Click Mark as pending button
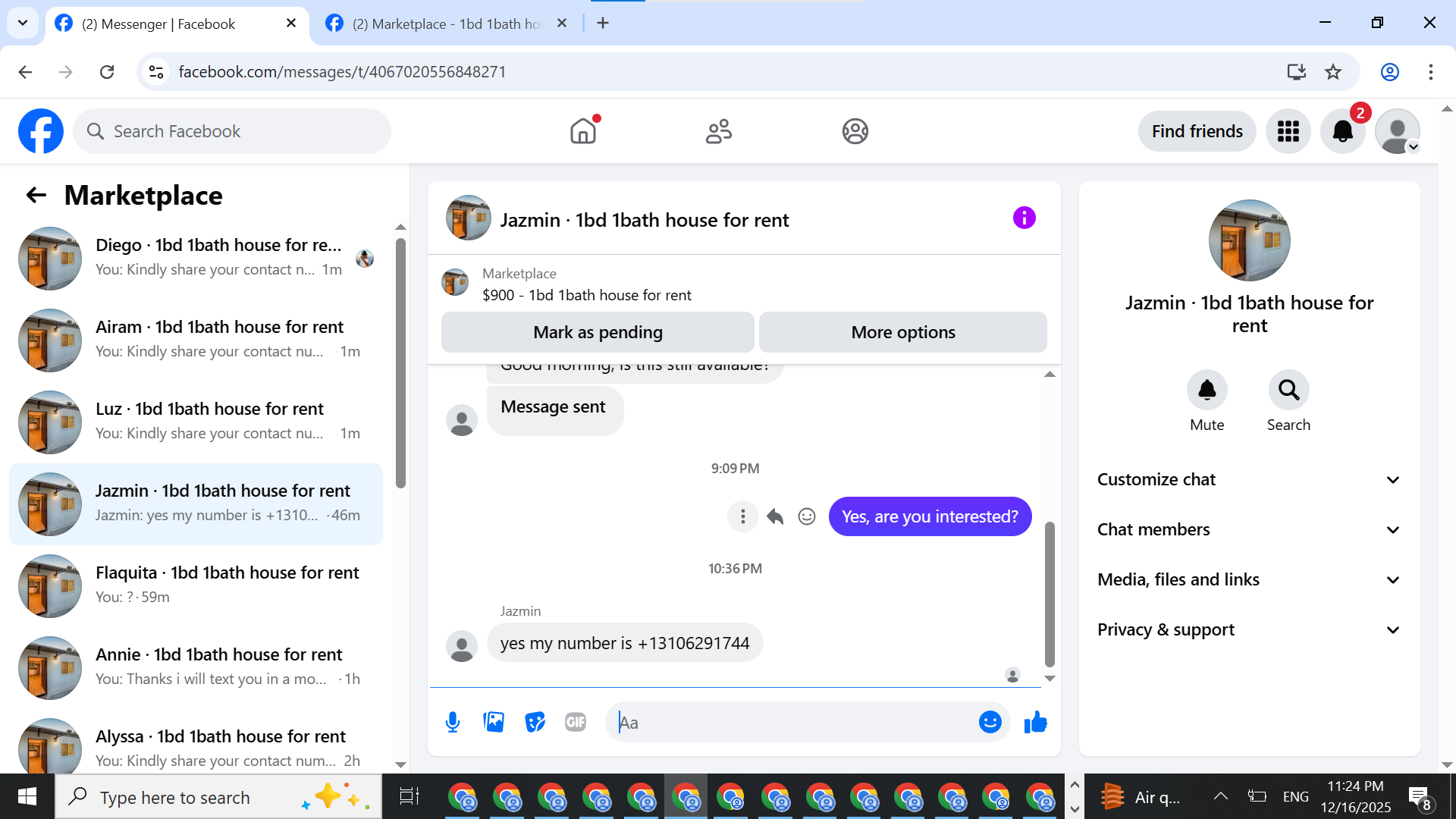1456x819 pixels. tap(598, 332)
